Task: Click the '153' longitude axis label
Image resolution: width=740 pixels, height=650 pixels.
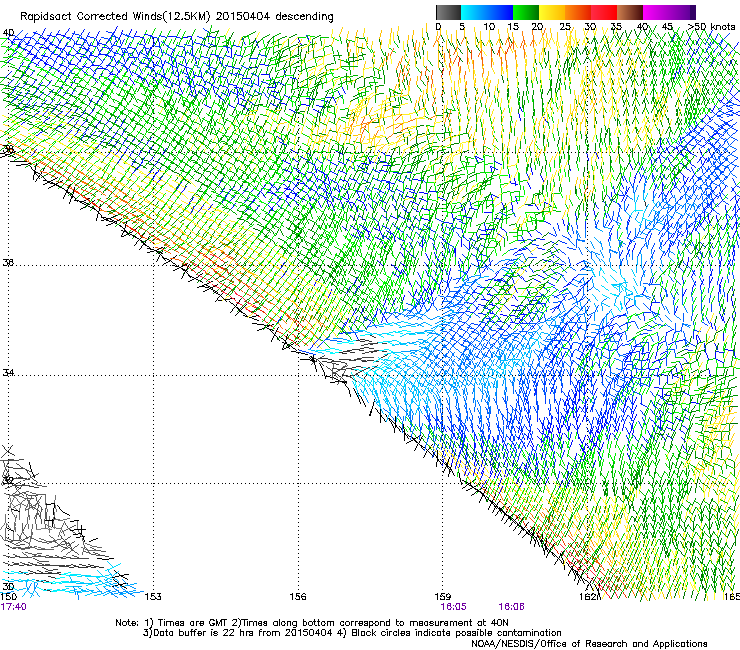Action: pos(153,597)
